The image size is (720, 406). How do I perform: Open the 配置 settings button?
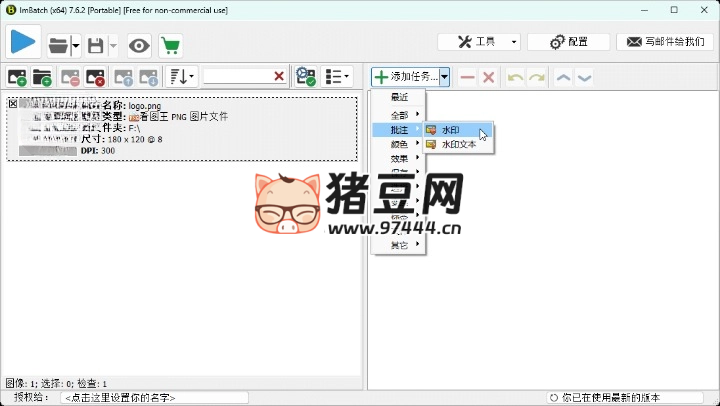click(568, 42)
